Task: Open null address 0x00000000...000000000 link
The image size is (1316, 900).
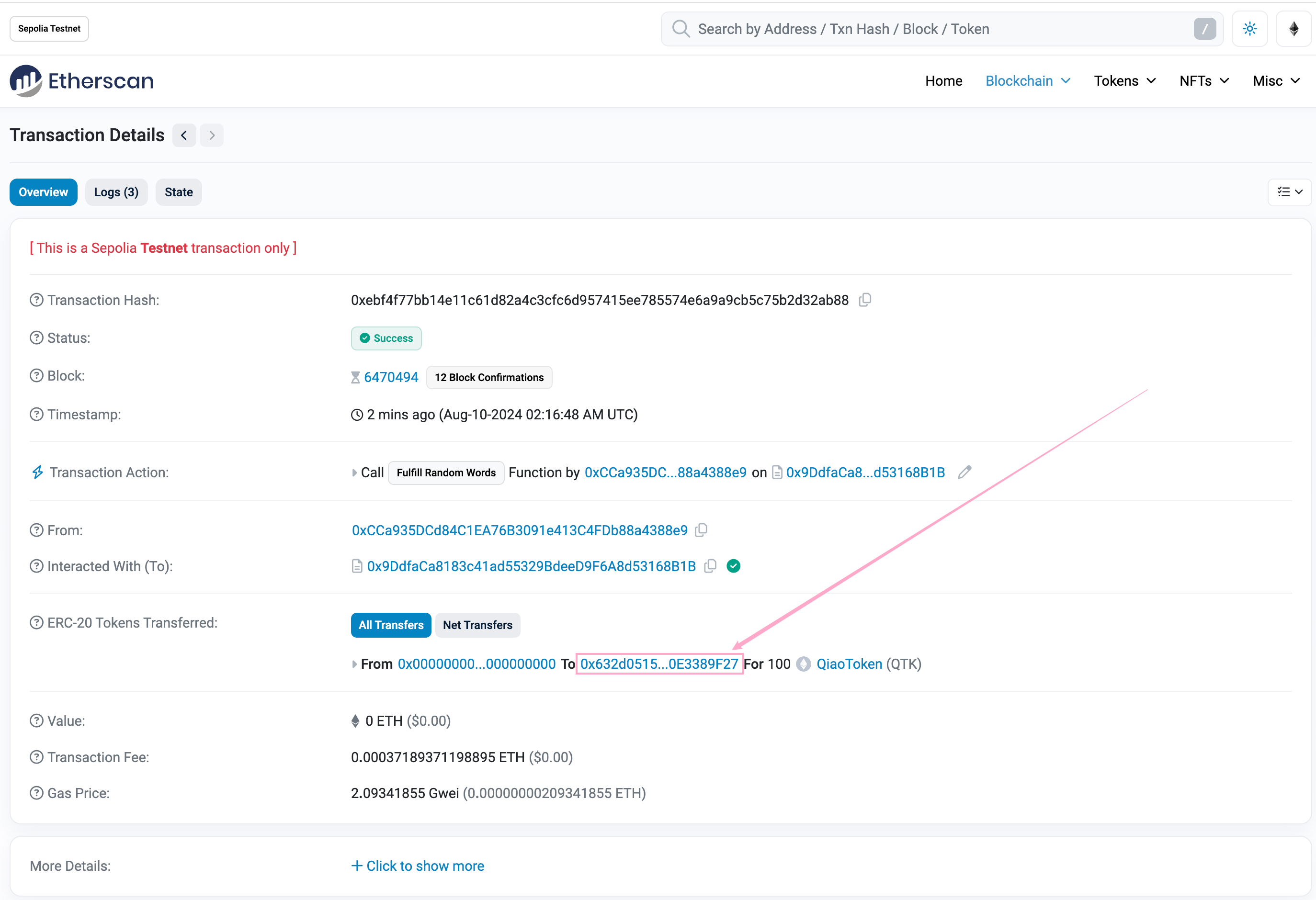Action: pyautogui.click(x=477, y=664)
